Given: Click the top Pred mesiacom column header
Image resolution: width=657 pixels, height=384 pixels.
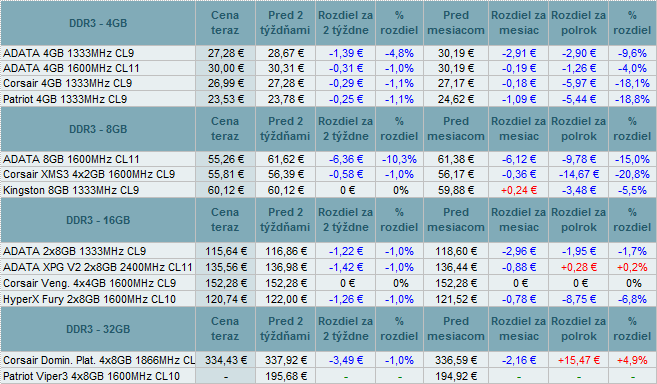Looking at the screenshot, I should 456,23.
